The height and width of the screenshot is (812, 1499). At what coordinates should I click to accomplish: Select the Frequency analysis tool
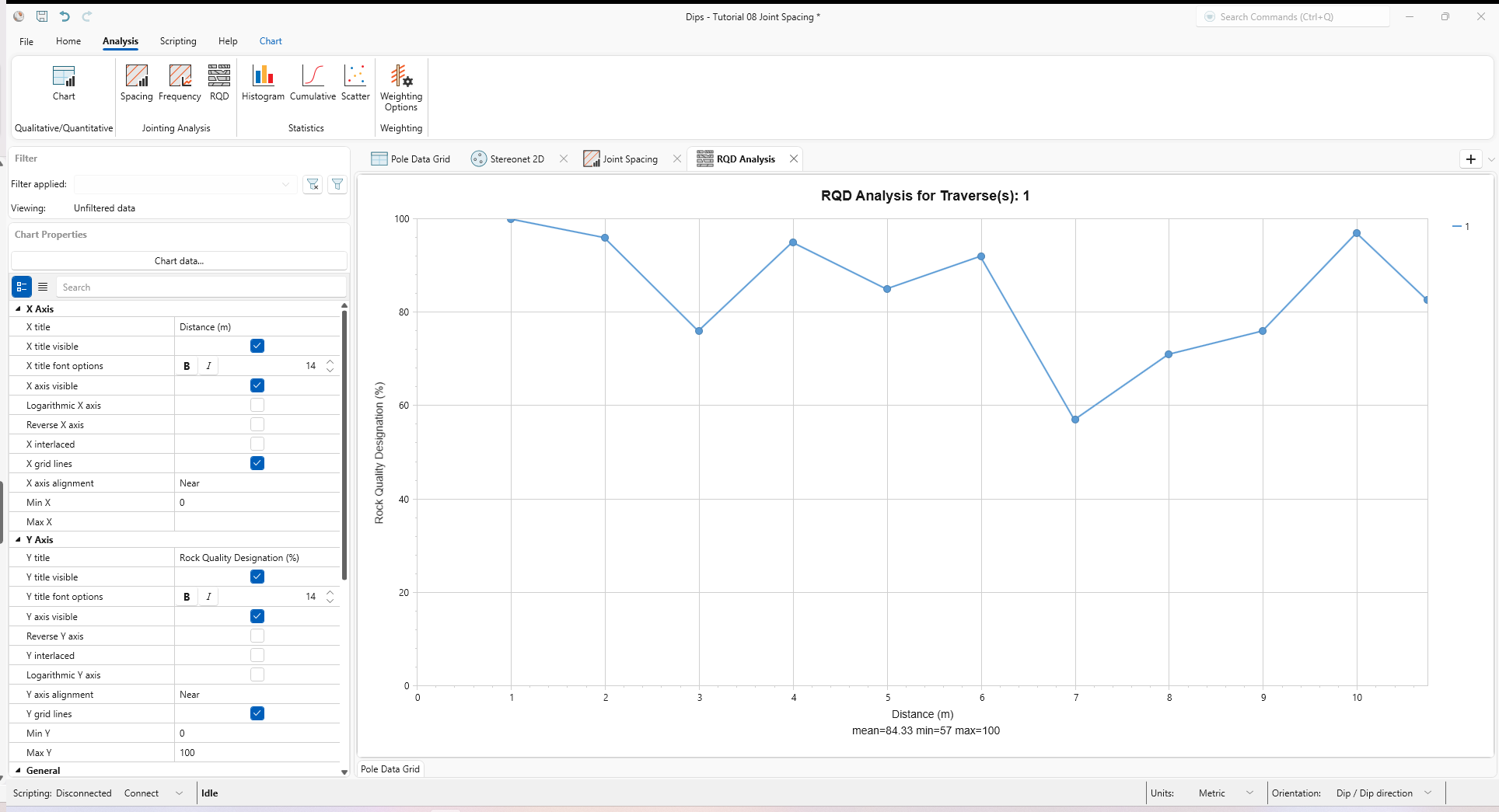[x=179, y=82]
